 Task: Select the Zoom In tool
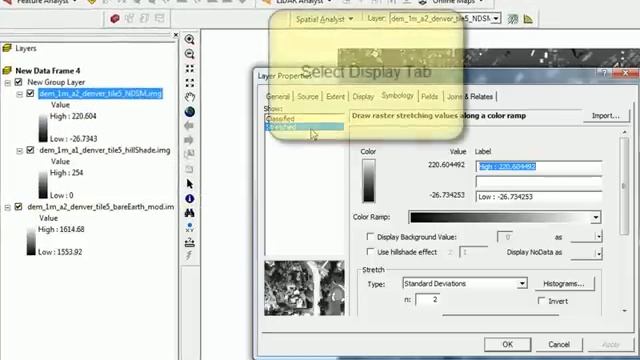[x=189, y=40]
